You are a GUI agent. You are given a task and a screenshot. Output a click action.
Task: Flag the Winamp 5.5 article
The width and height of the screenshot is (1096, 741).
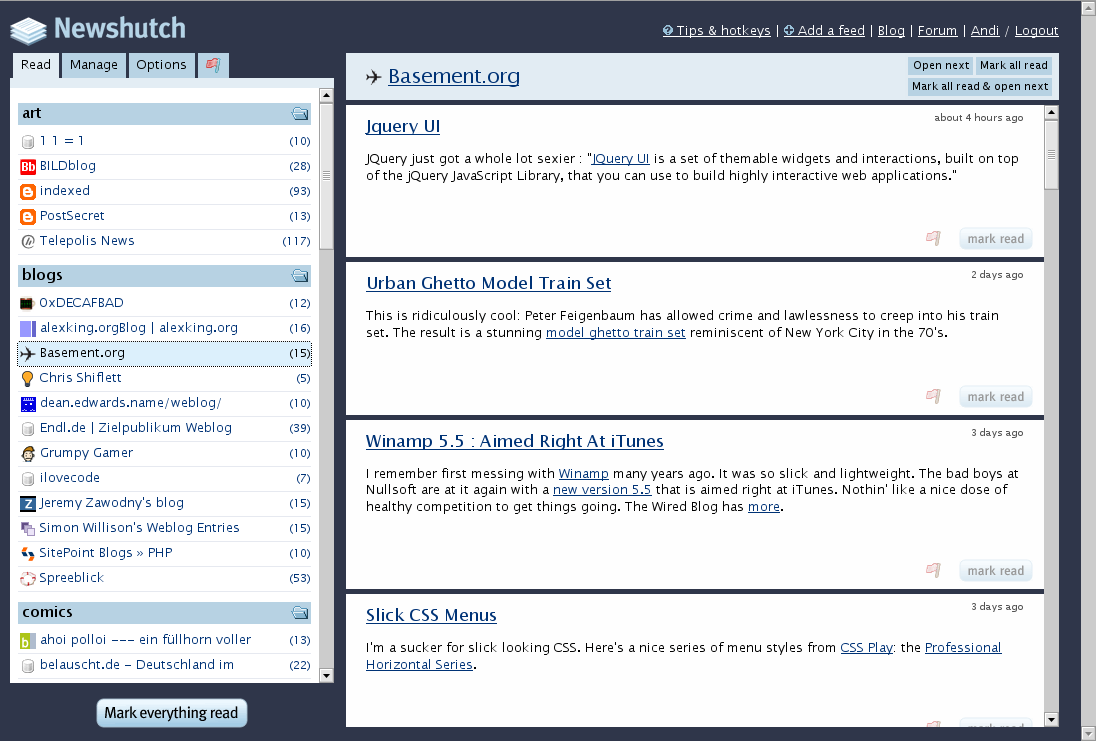click(933, 570)
